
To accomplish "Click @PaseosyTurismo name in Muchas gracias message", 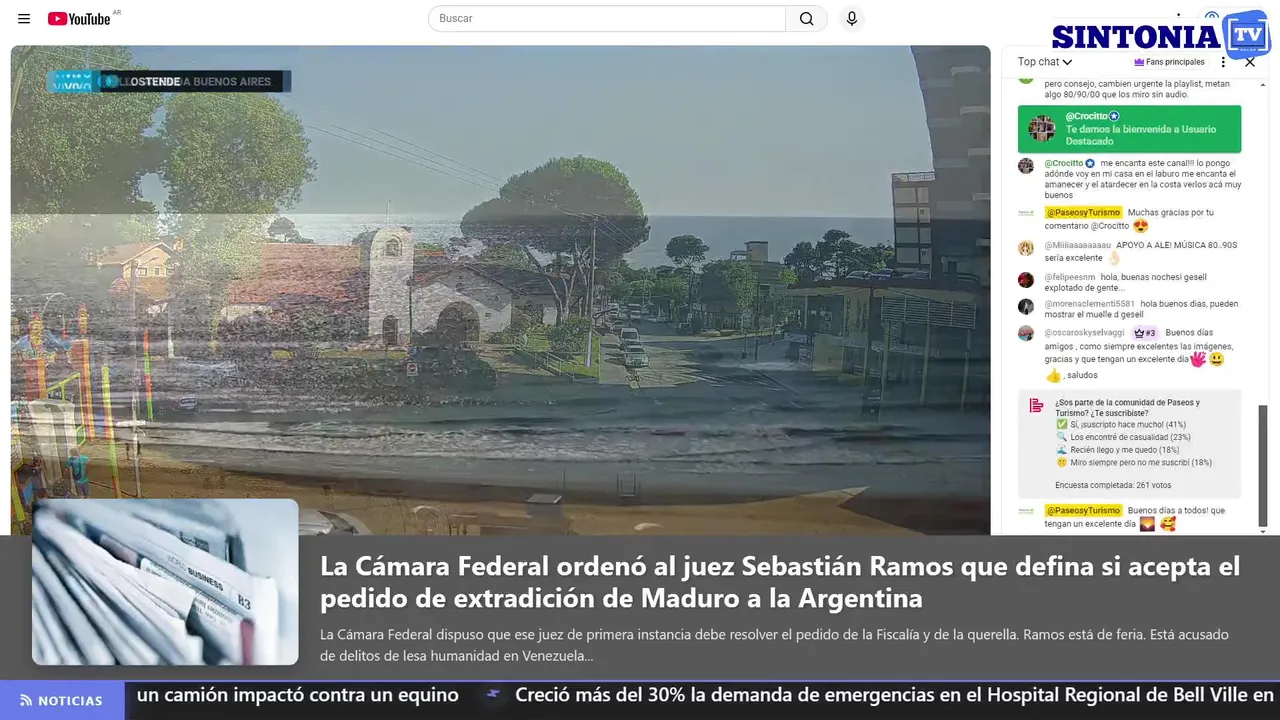I will click(1083, 212).
